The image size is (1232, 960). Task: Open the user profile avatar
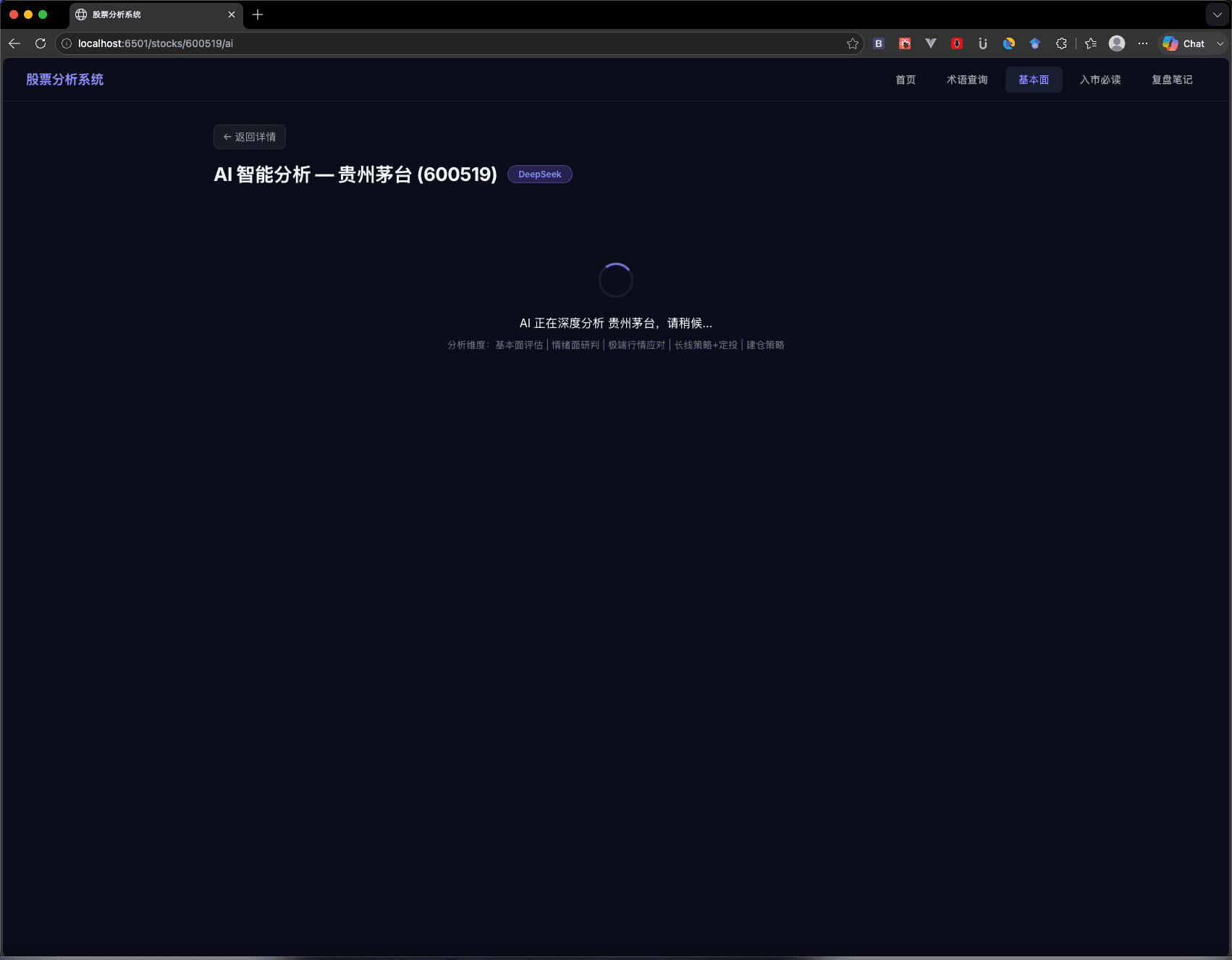tap(1117, 43)
